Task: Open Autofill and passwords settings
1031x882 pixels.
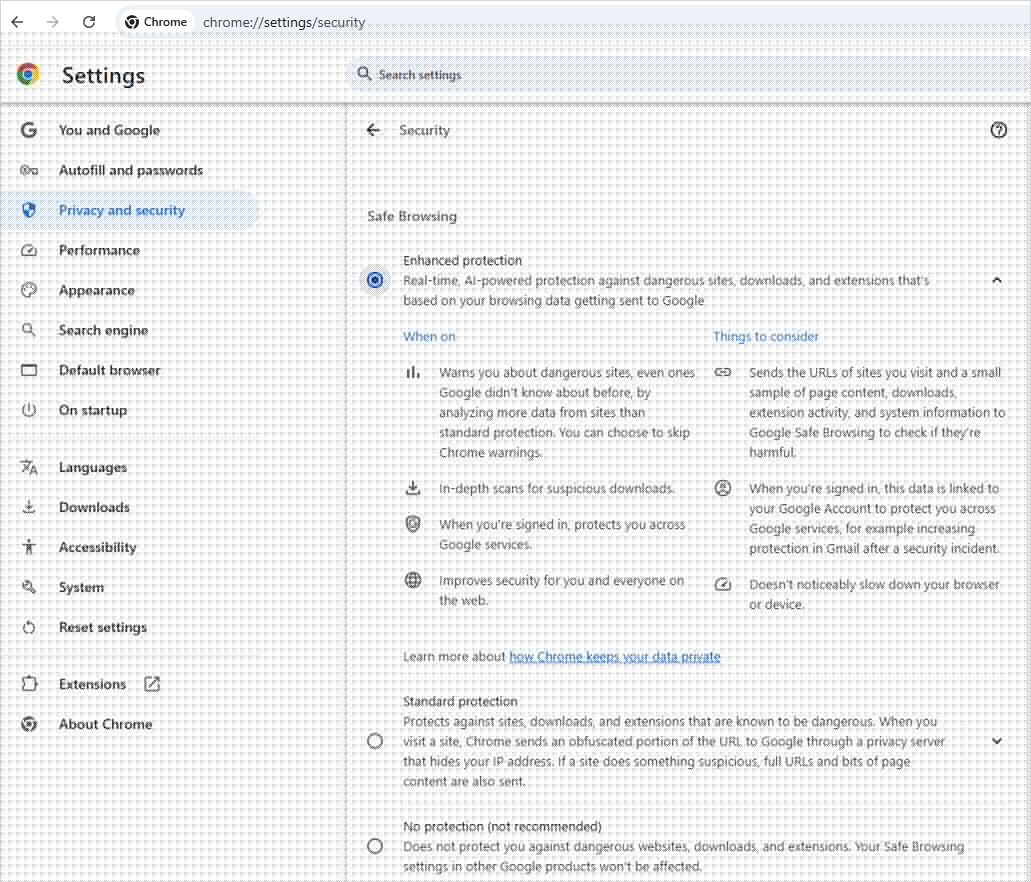Action: pyautogui.click(x=129, y=170)
